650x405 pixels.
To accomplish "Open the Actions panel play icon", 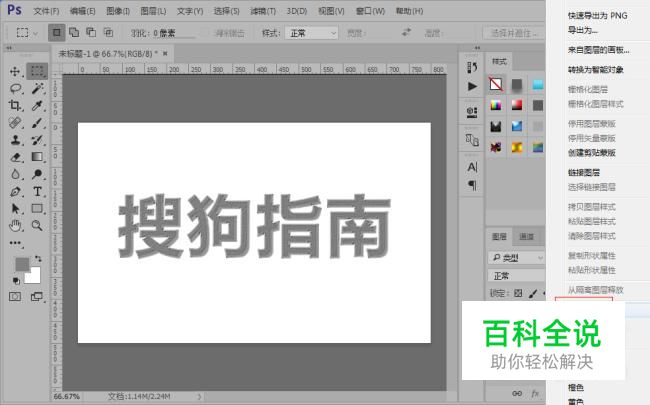I will [472, 86].
